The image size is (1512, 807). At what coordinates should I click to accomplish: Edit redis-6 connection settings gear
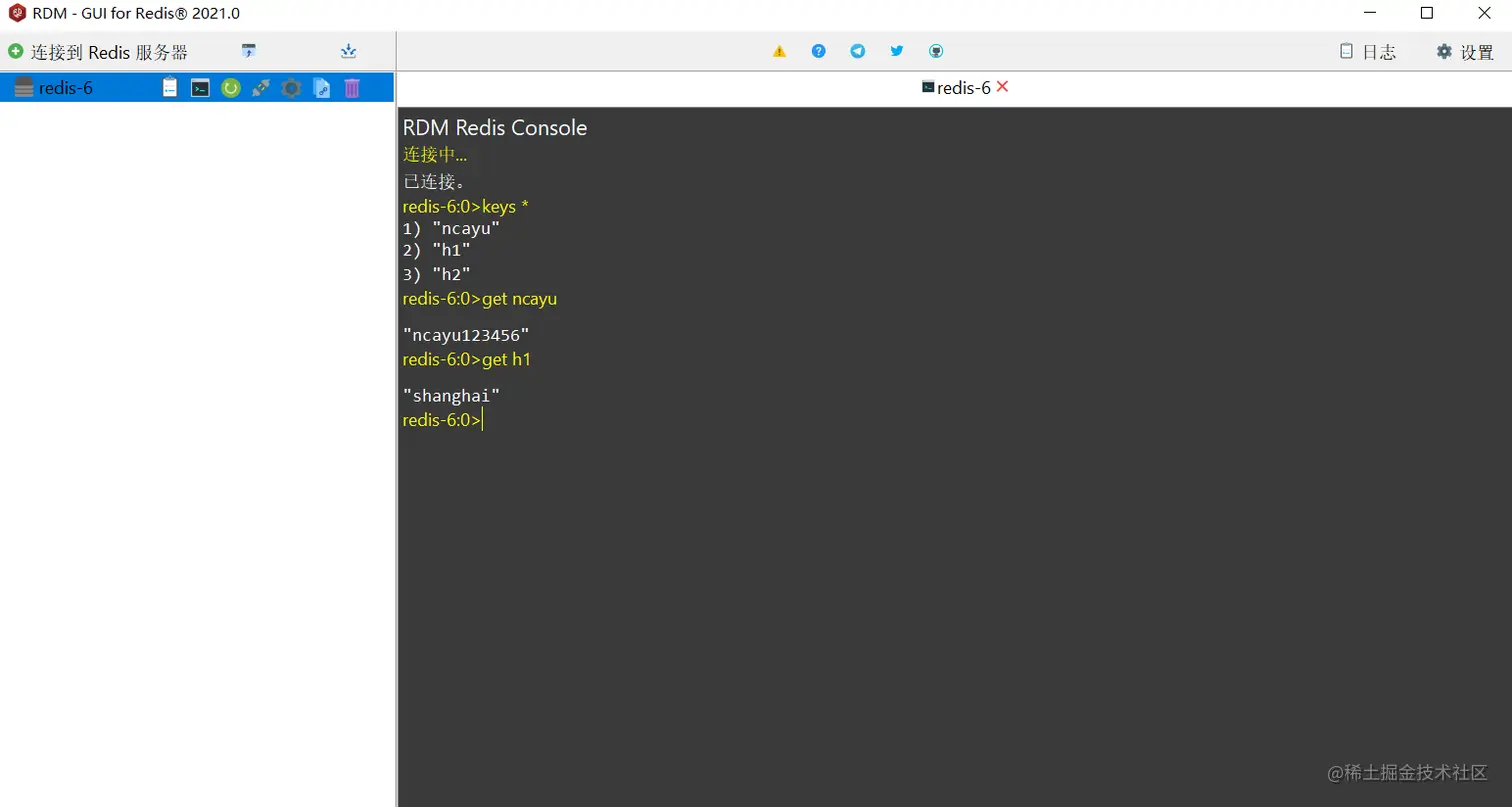(291, 88)
